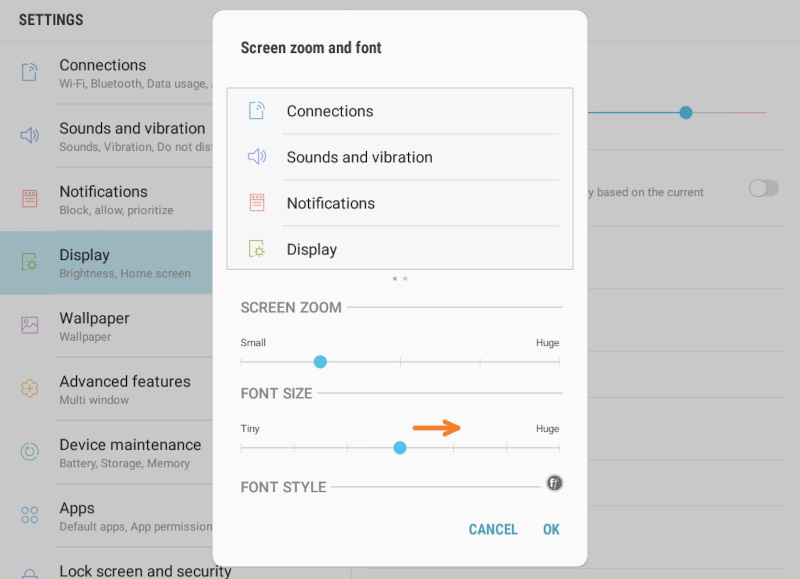This screenshot has height=579, width=800.
Task: Click the Apps icon in sidebar
Action: click(30, 514)
